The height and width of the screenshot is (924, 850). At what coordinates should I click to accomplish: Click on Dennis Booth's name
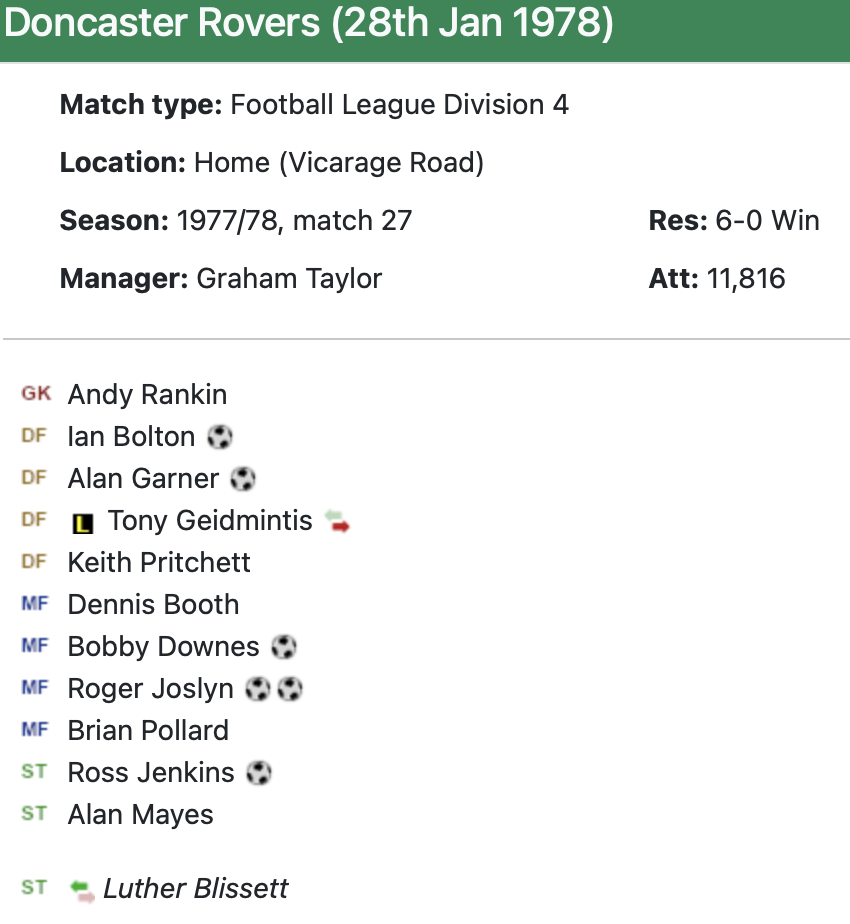(x=153, y=605)
